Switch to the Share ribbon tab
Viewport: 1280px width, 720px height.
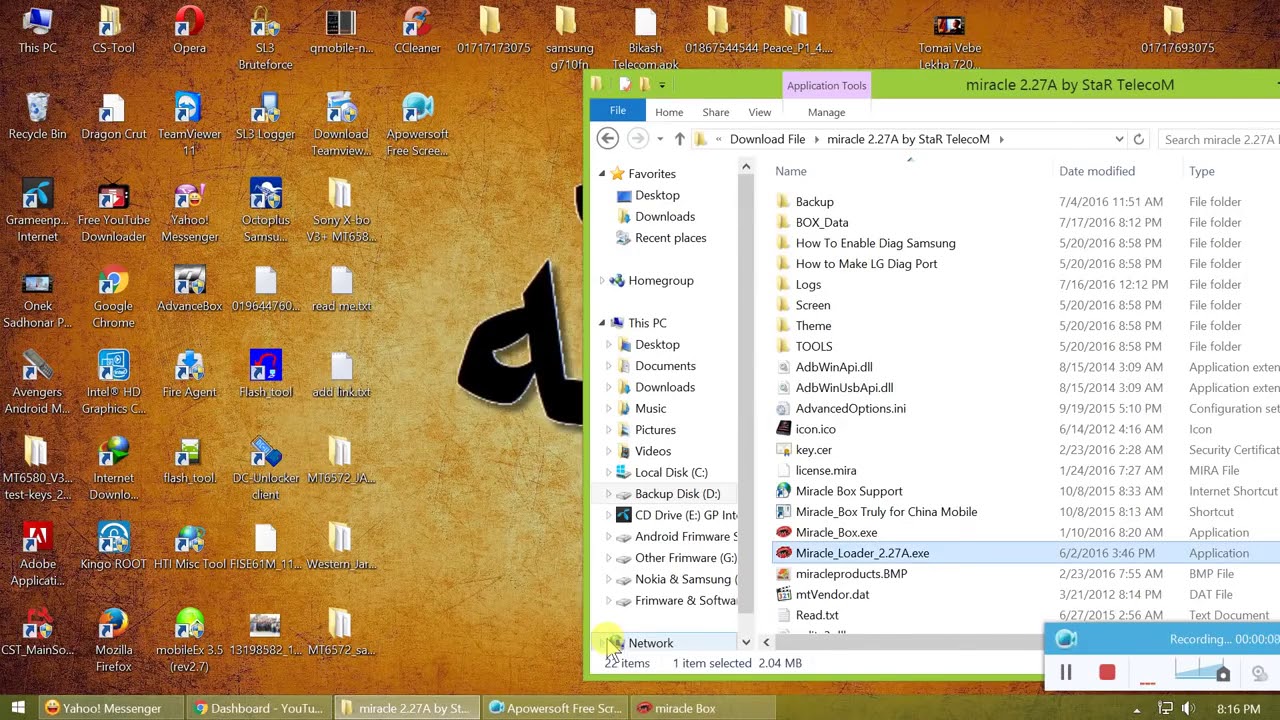715,112
